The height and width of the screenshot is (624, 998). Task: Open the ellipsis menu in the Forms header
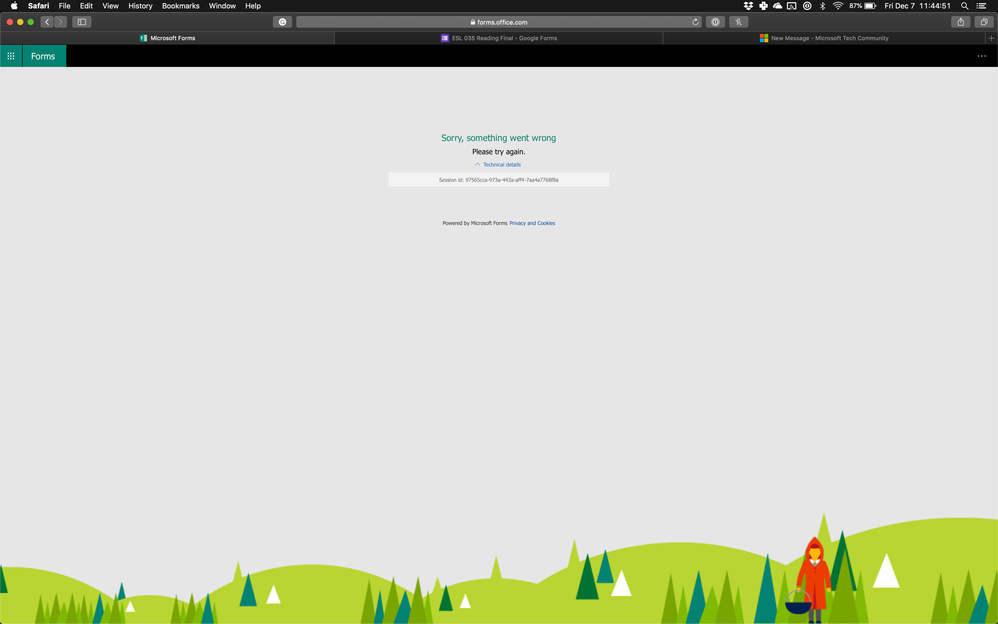click(x=981, y=56)
